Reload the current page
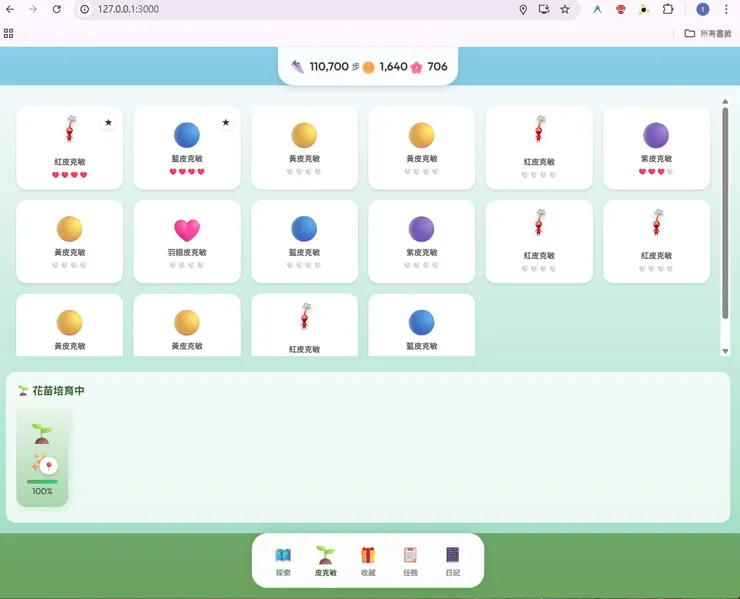Image resolution: width=740 pixels, height=599 pixels. [57, 9]
